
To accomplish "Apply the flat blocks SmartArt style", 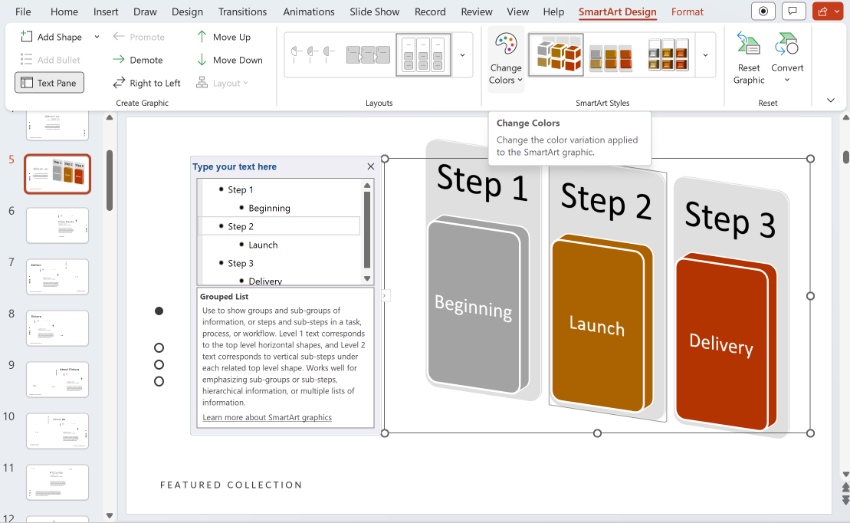I will [x=610, y=57].
